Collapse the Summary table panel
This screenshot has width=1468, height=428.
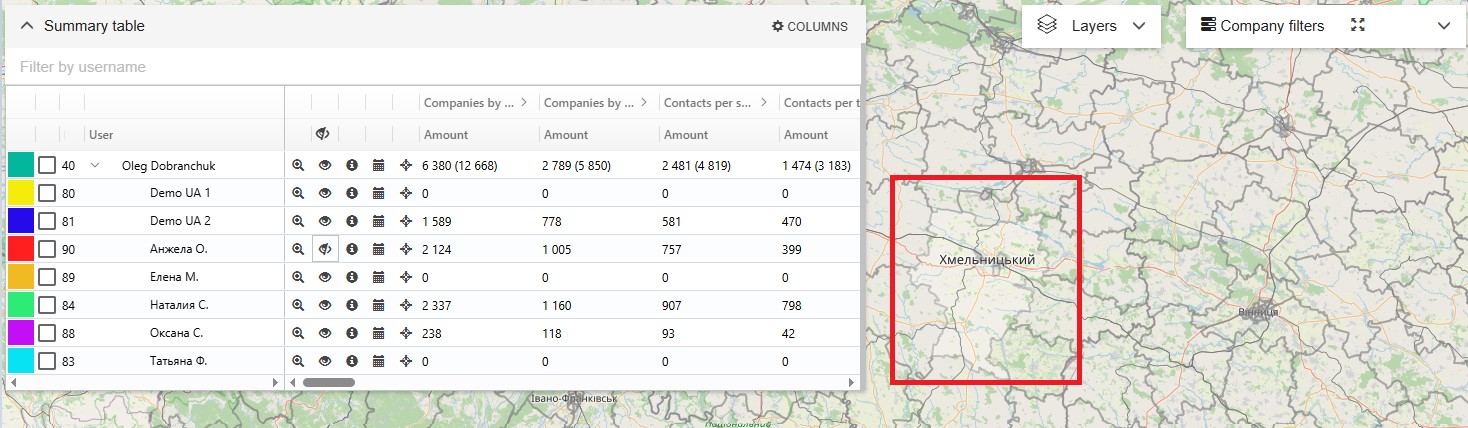pyautogui.click(x=27, y=26)
